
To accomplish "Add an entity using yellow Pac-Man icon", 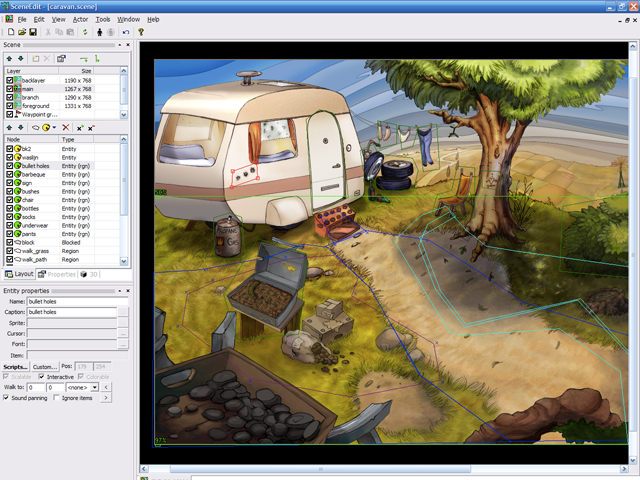I will click(46, 128).
